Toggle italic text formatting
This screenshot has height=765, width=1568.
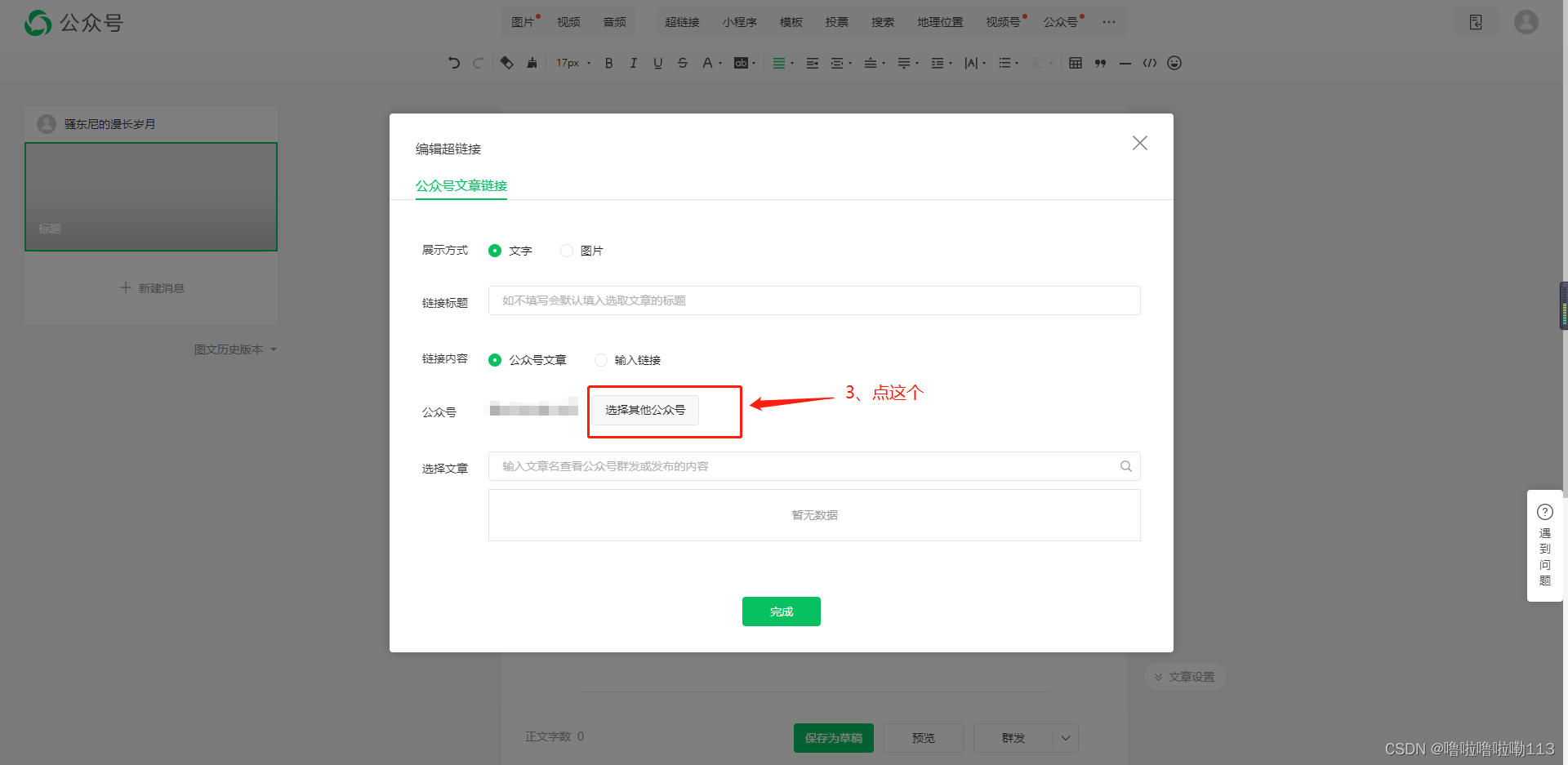click(x=633, y=63)
